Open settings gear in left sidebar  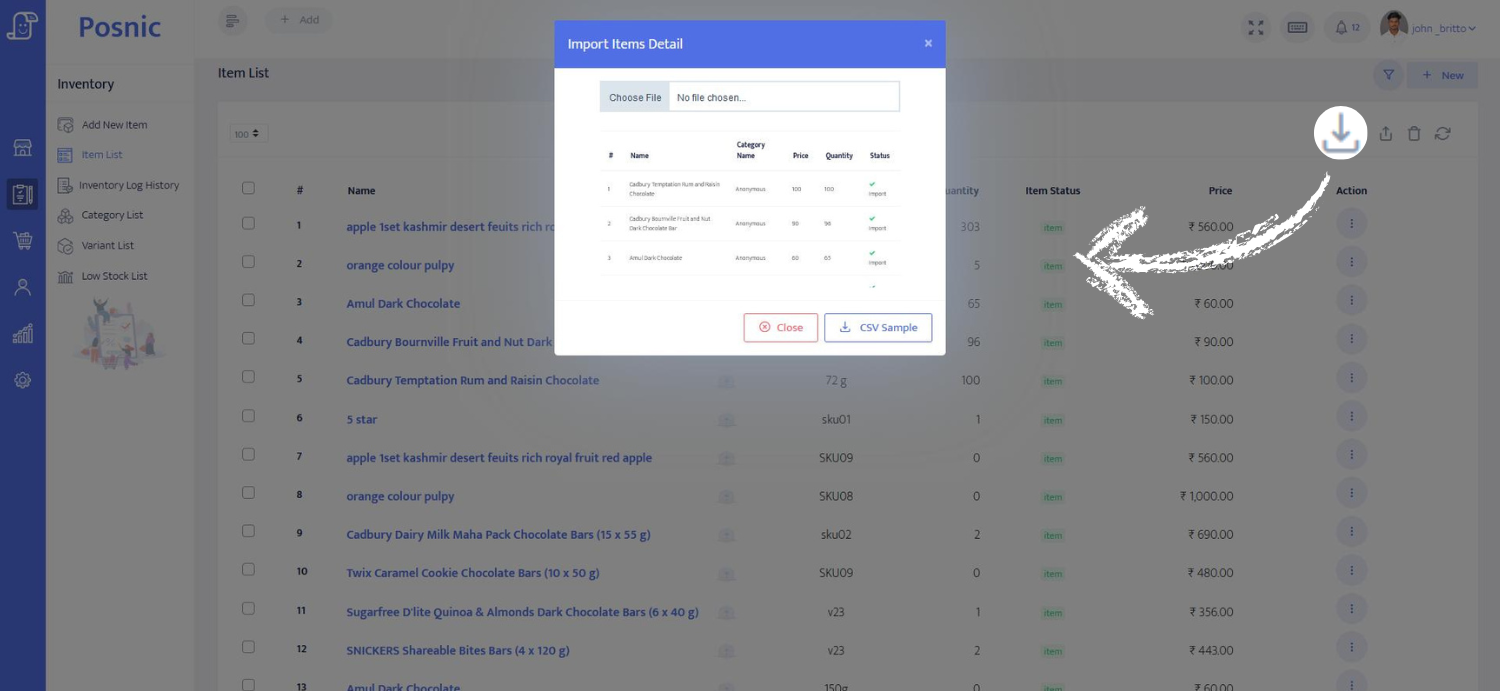pyautogui.click(x=22, y=380)
